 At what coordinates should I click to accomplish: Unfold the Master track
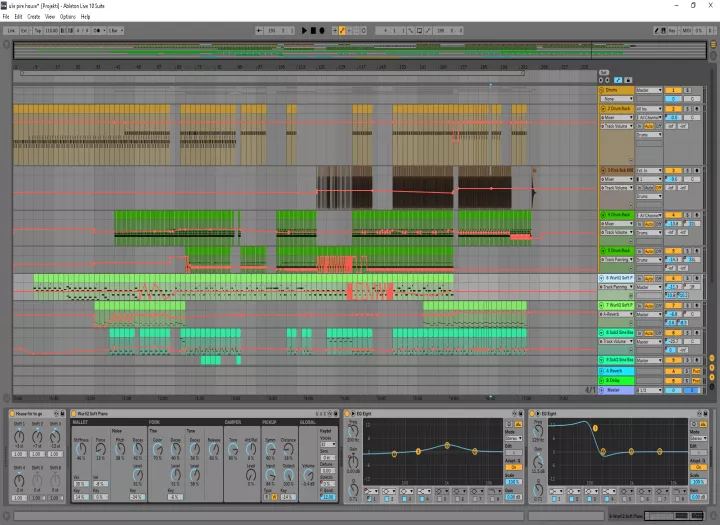602,390
